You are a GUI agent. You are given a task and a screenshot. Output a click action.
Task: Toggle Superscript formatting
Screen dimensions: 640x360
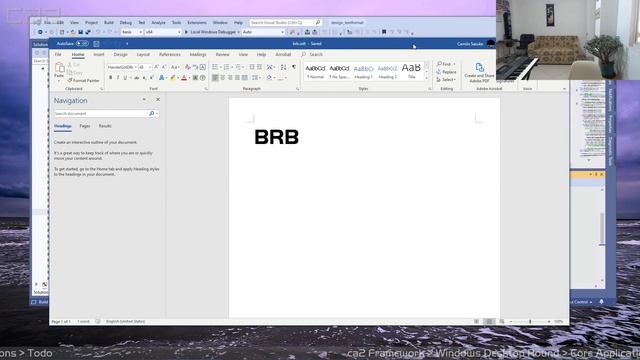[152, 78]
